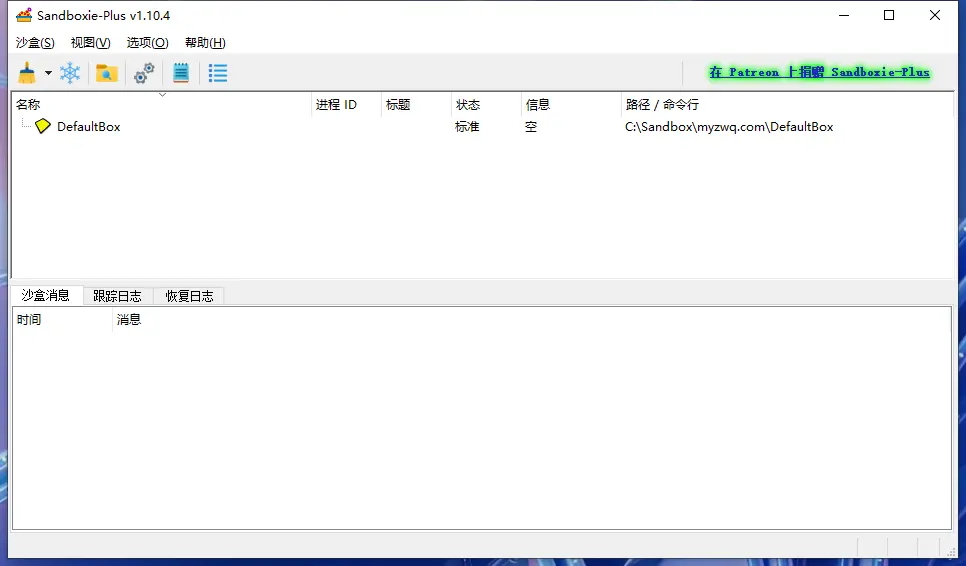Screen dimensions: 966x566
Task: Open settings via the gears toolbar icon
Action: coord(144,73)
